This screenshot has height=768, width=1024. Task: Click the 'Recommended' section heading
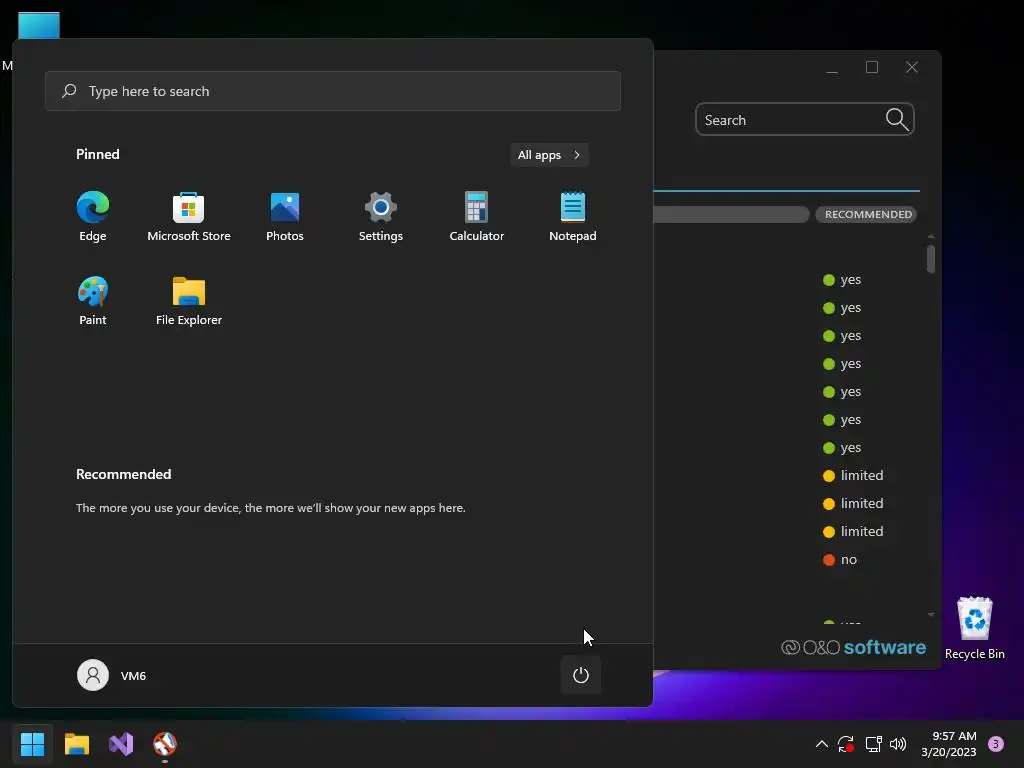pos(123,474)
